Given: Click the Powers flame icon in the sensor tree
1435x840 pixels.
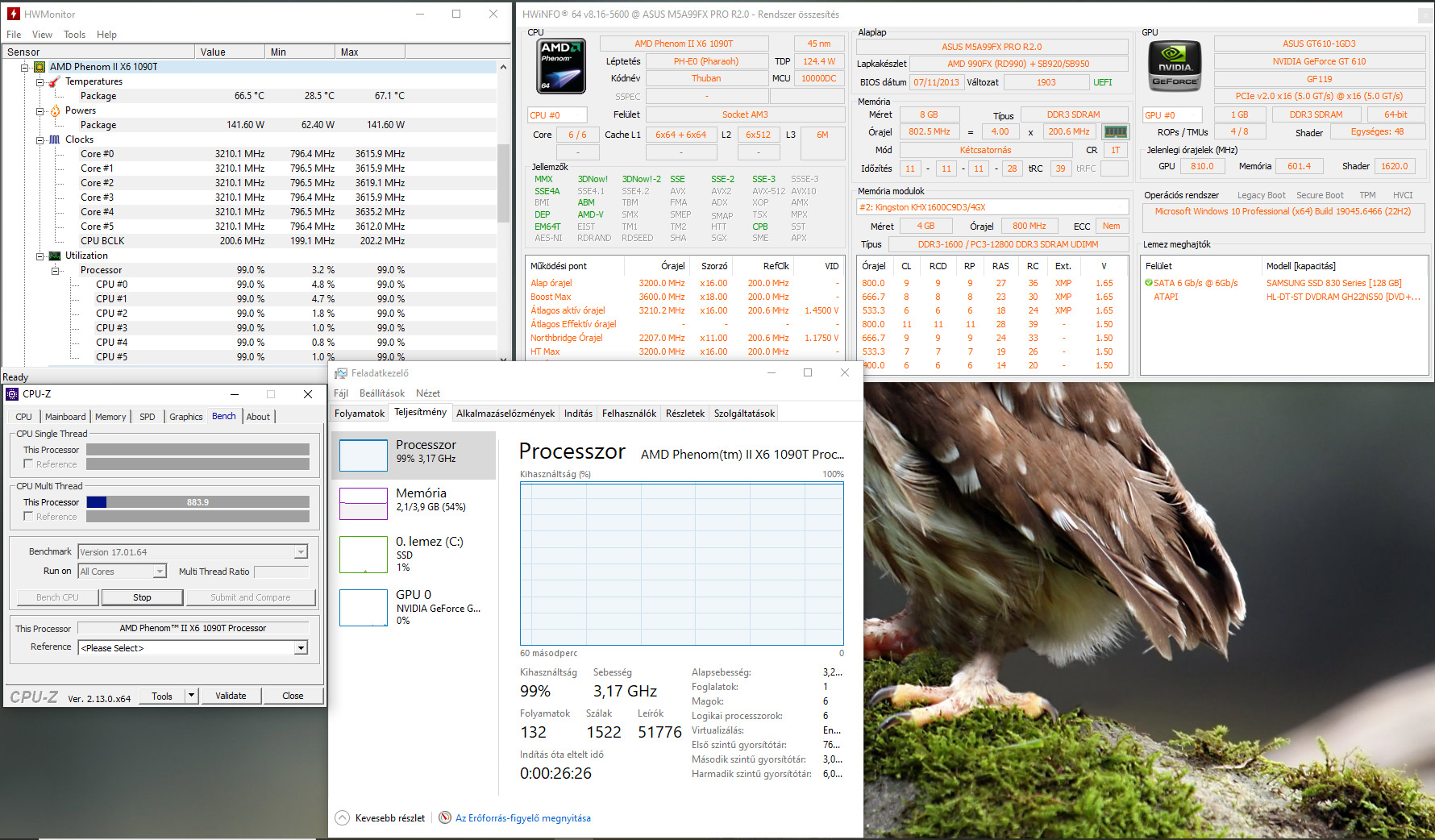Looking at the screenshot, I should [x=55, y=110].
